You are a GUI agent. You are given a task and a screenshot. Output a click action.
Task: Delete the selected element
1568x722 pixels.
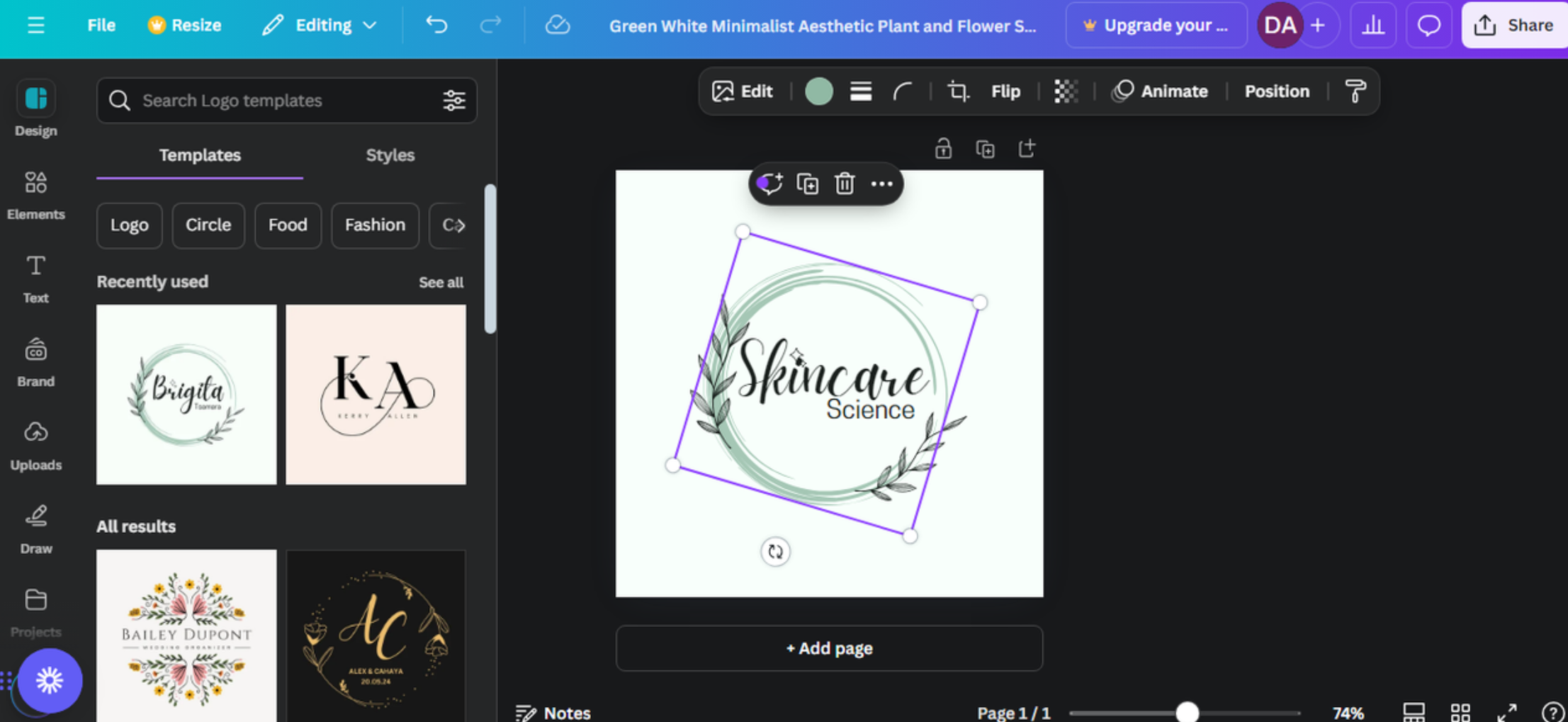844,183
